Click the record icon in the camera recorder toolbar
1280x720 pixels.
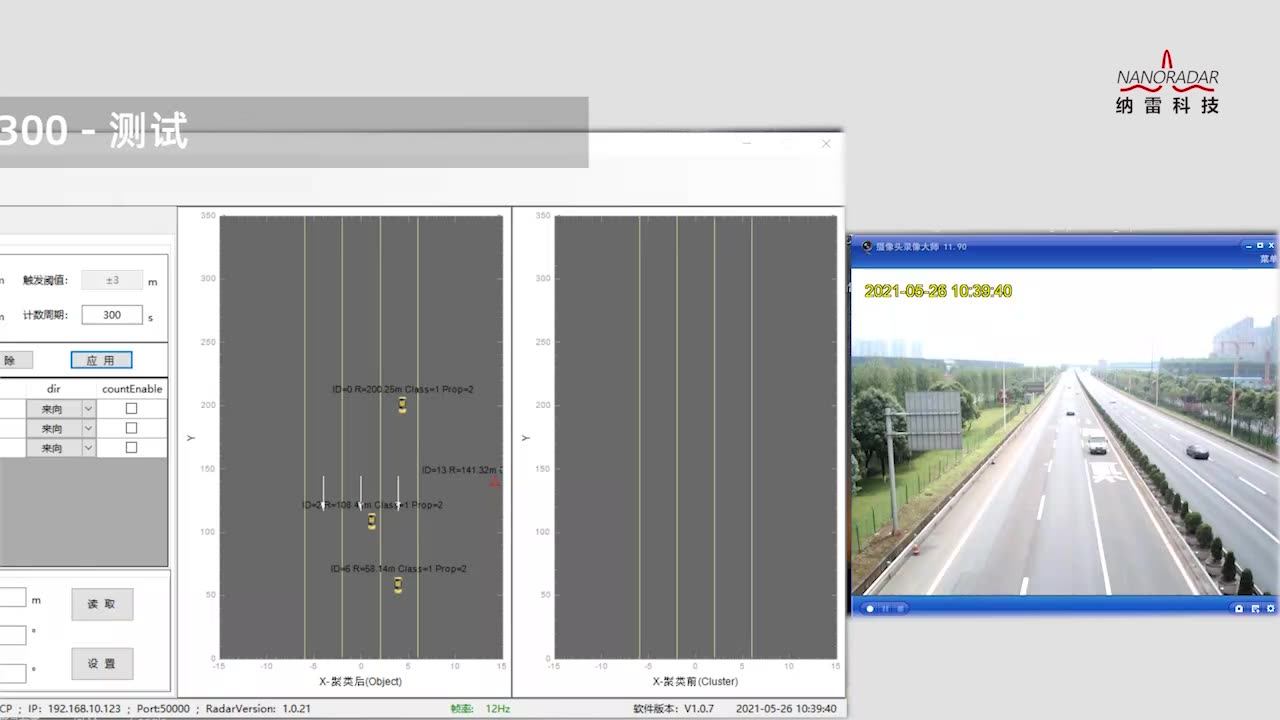click(x=870, y=608)
